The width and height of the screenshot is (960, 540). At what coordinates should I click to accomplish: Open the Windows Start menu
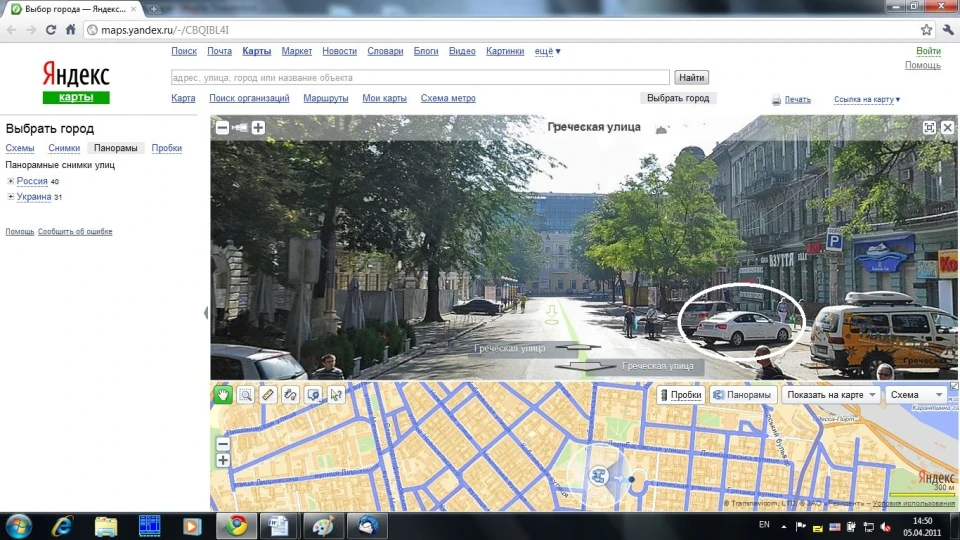18,527
